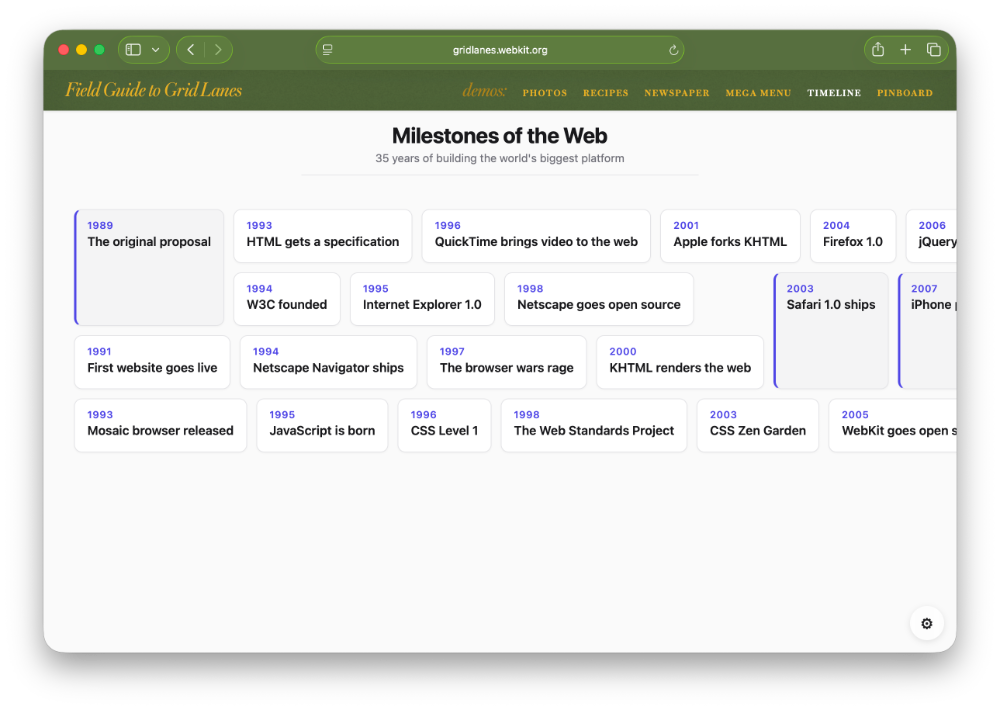1000x710 pixels.
Task: Click the Share icon in Safari toolbar
Action: [878, 50]
